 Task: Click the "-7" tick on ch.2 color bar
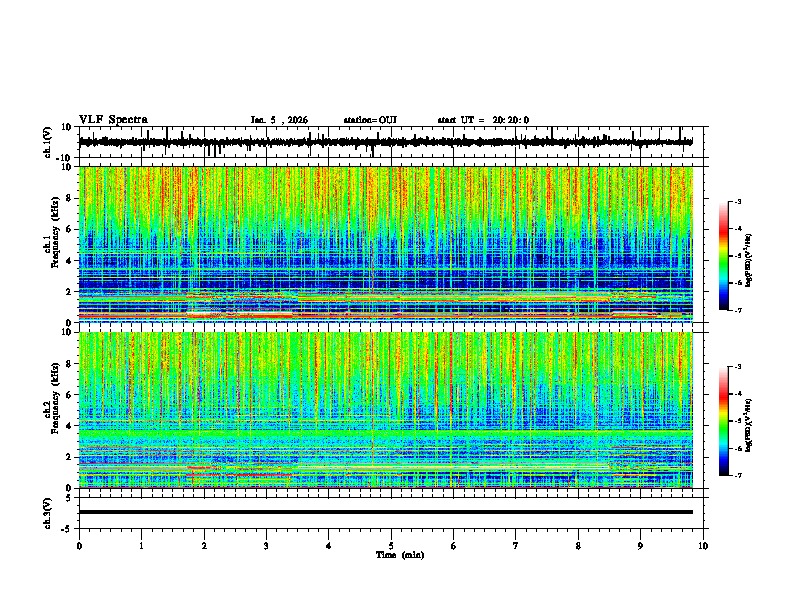point(737,476)
